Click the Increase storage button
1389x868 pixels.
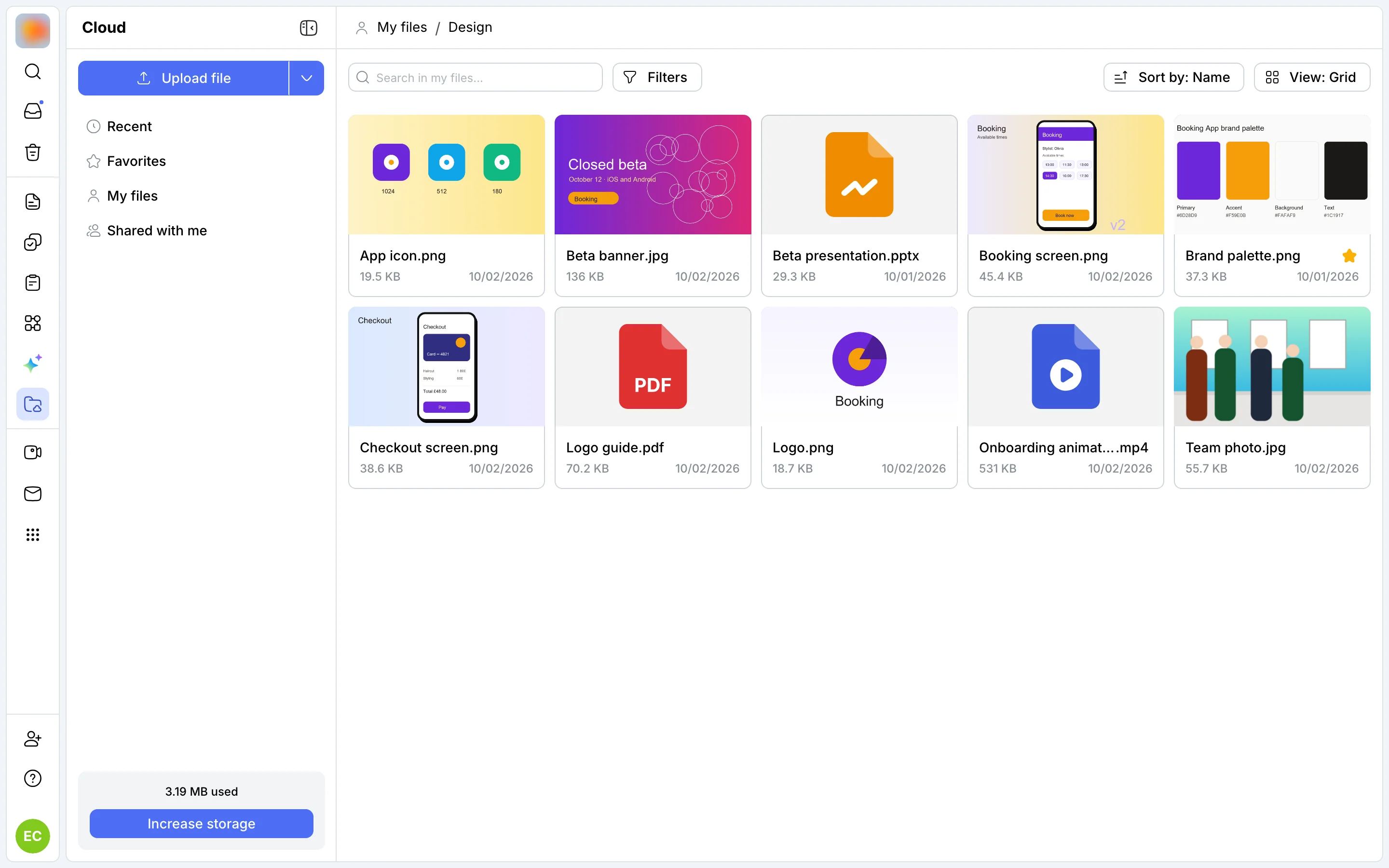tap(201, 823)
